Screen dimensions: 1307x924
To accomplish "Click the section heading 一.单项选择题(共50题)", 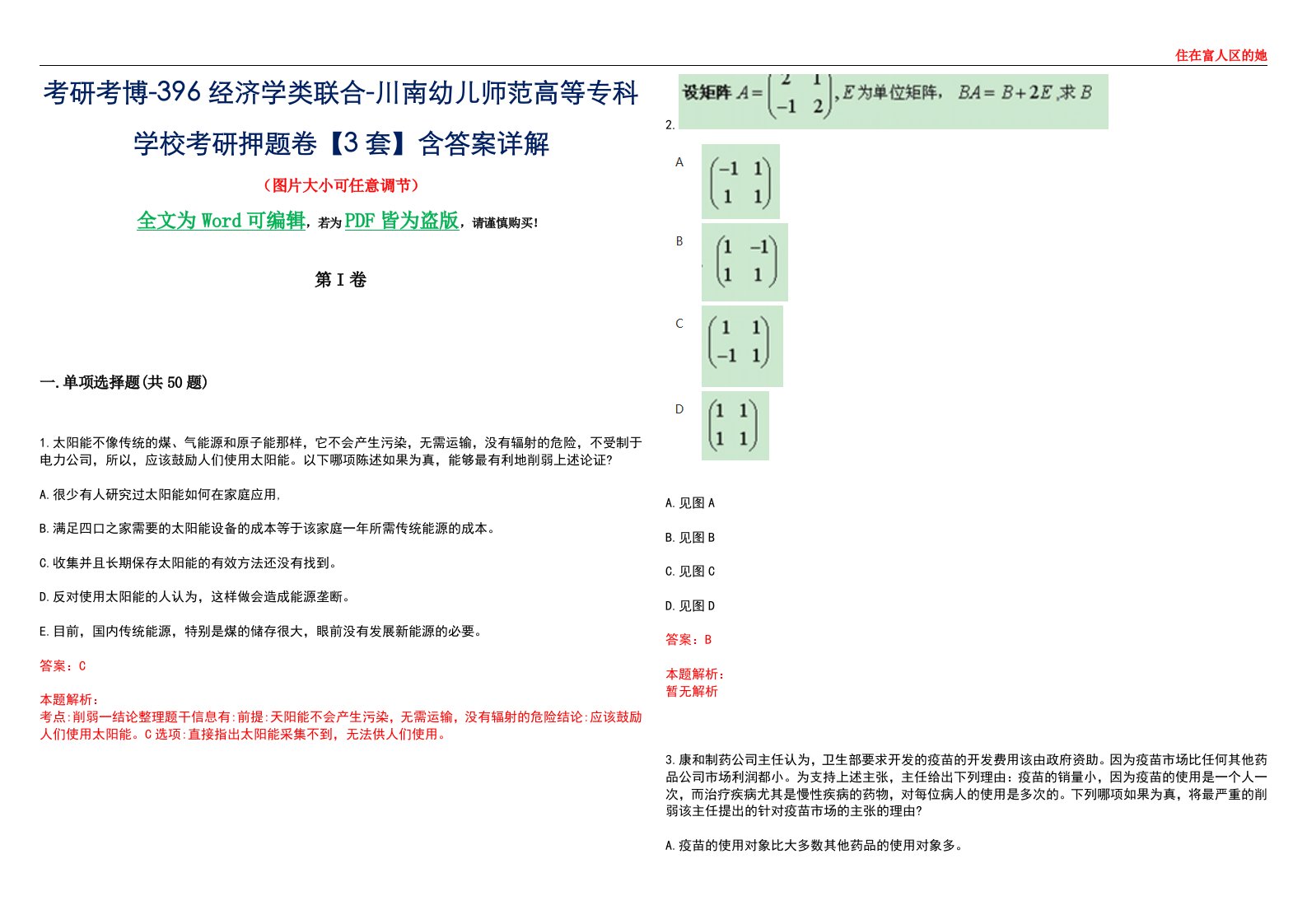I will tap(124, 382).
